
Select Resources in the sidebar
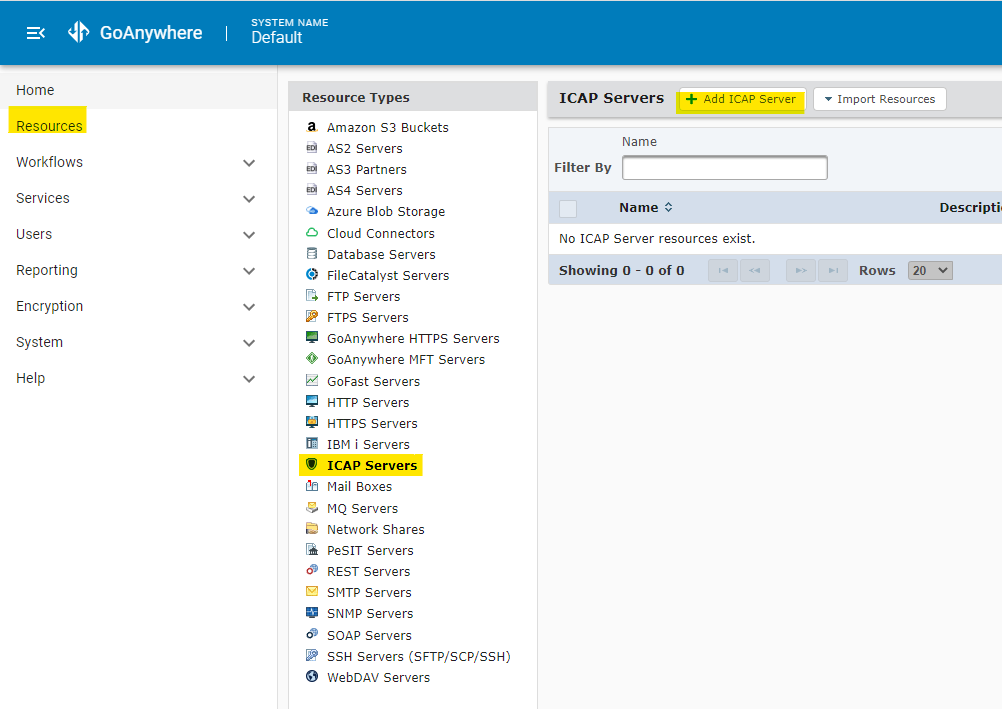tap(49, 126)
